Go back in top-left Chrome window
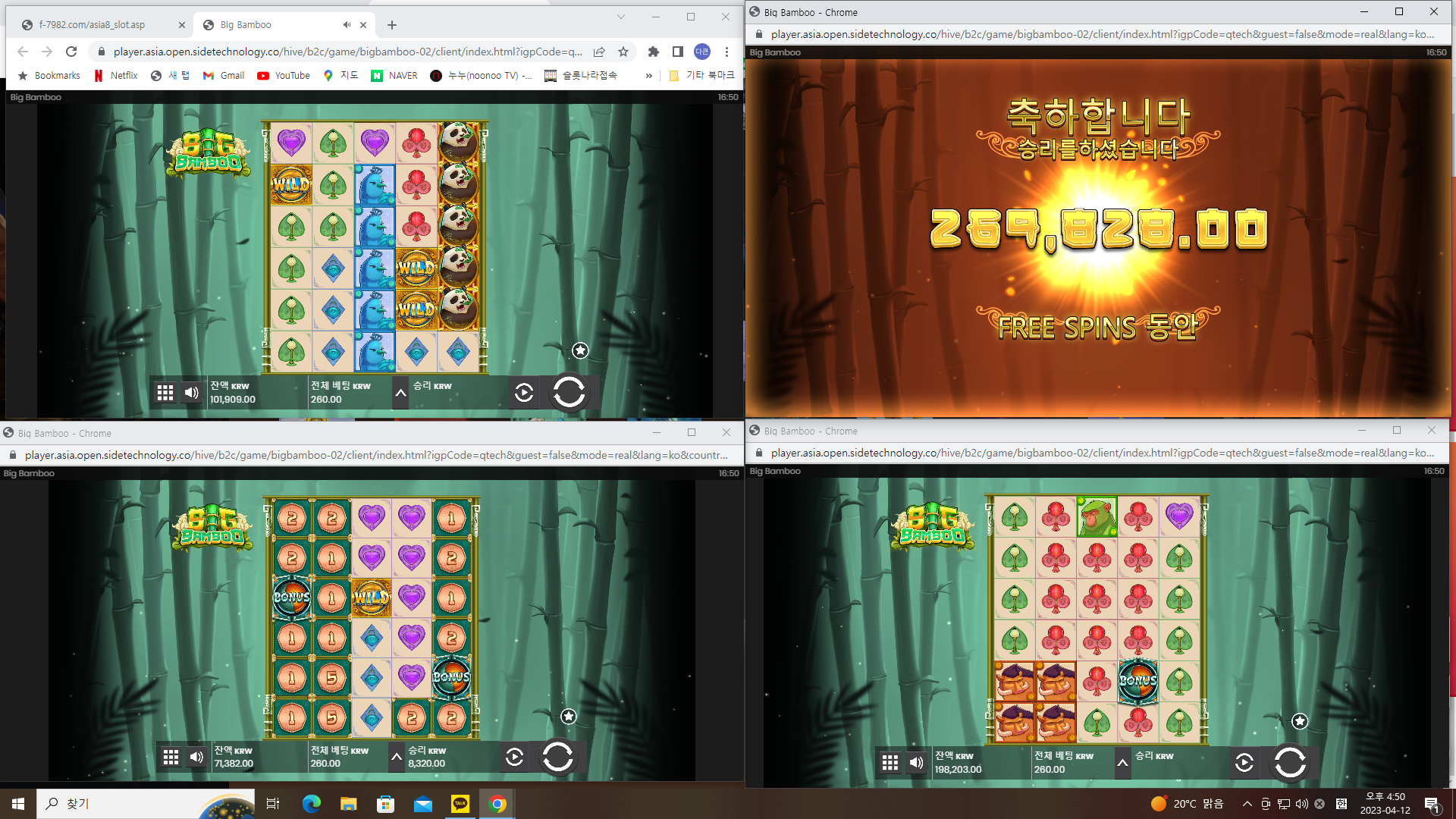The width and height of the screenshot is (1456, 819). (23, 52)
